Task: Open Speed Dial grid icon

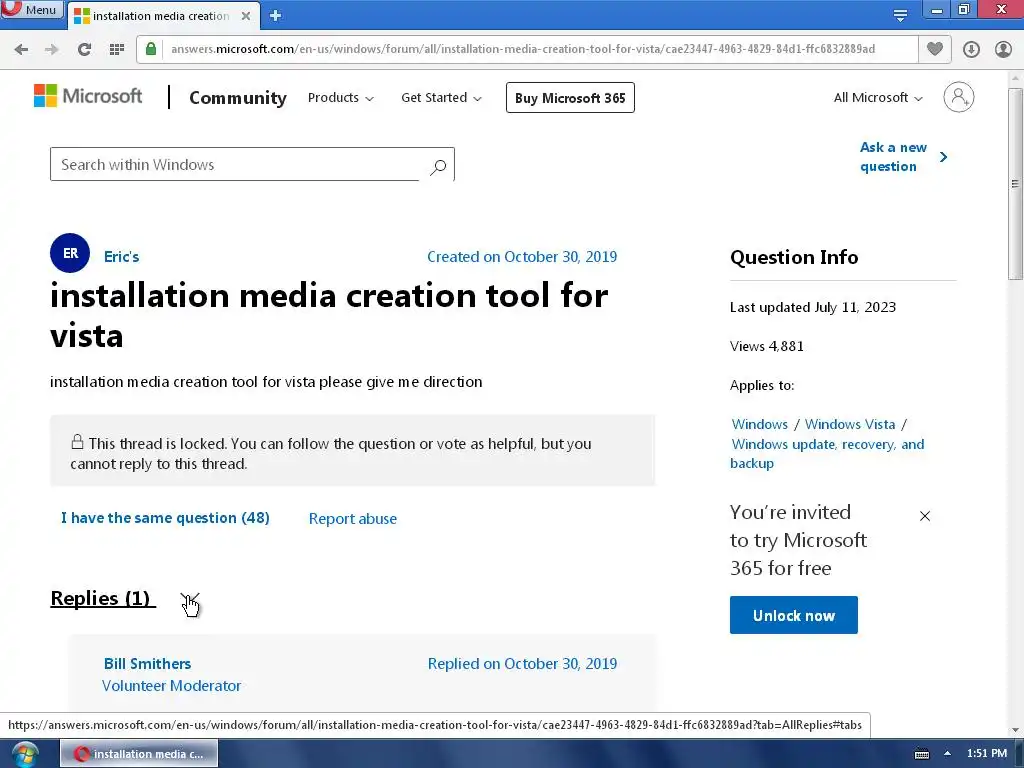Action: click(x=117, y=49)
